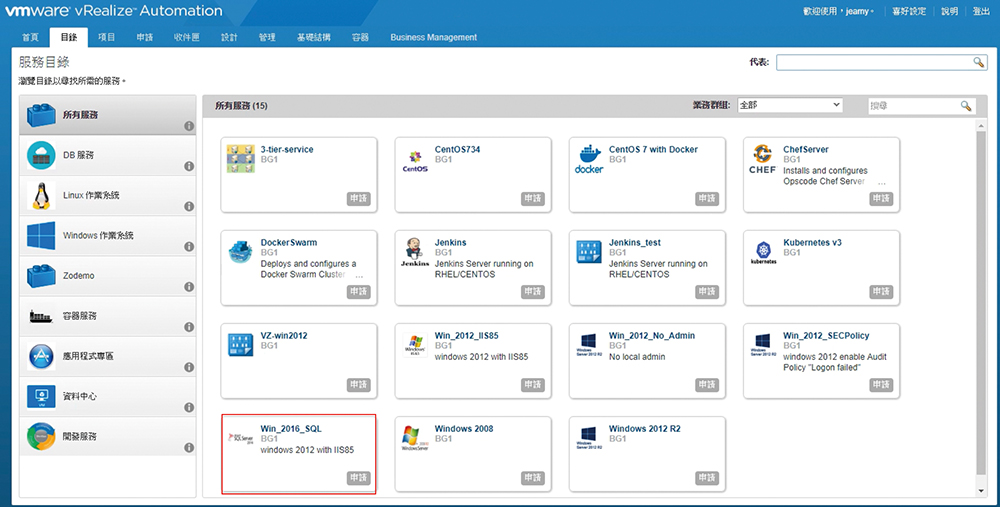The width and height of the screenshot is (1000, 507).
Task: Focus the 搜尋 search input field
Action: [x=913, y=105]
